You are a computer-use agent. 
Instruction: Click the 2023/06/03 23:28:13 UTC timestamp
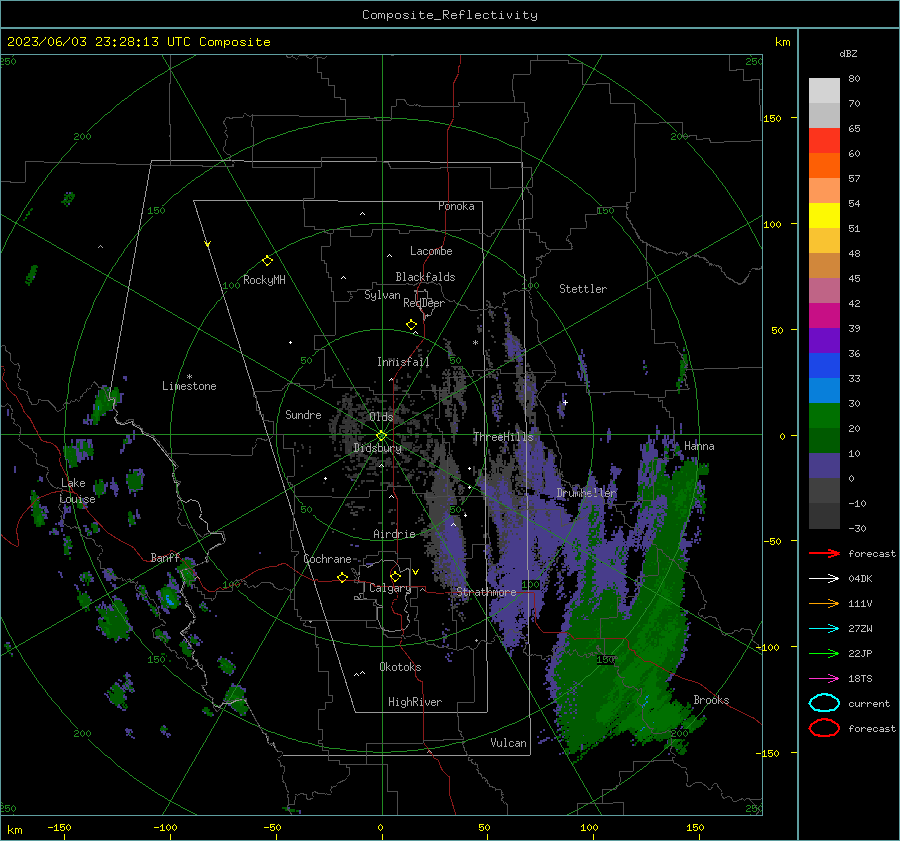click(87, 42)
